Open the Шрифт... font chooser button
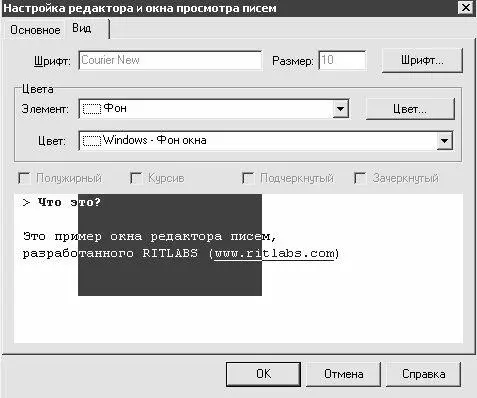Screen dimensions: 477x398 coord(422,60)
